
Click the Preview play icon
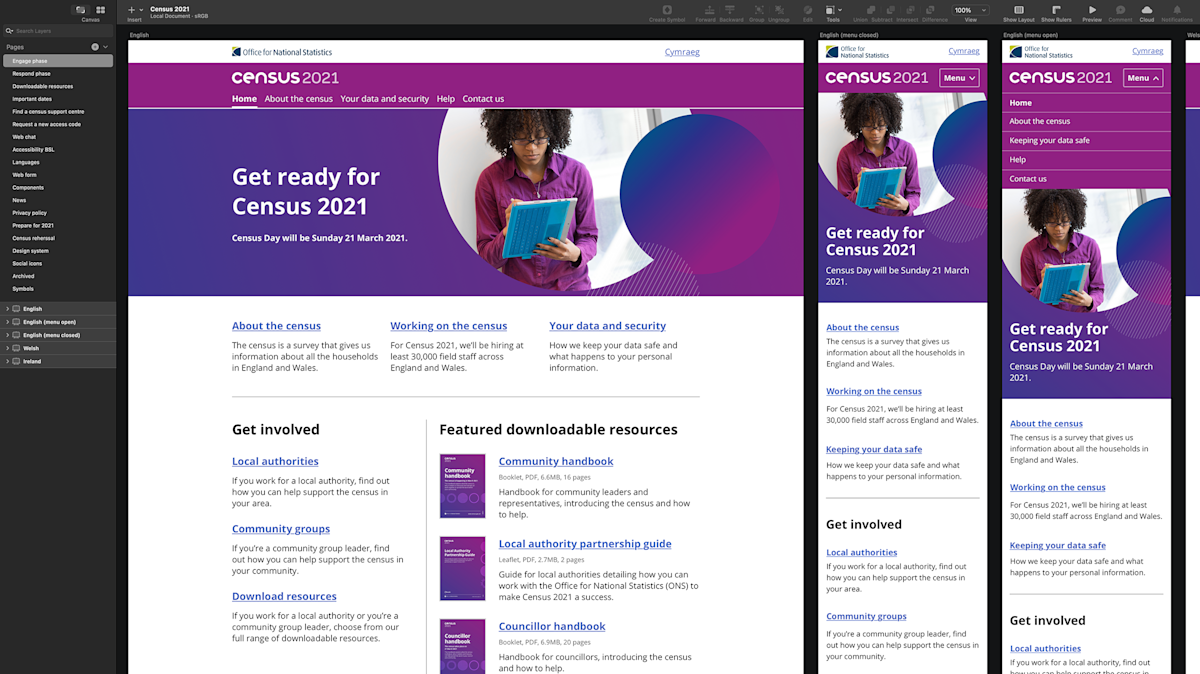click(x=1092, y=12)
